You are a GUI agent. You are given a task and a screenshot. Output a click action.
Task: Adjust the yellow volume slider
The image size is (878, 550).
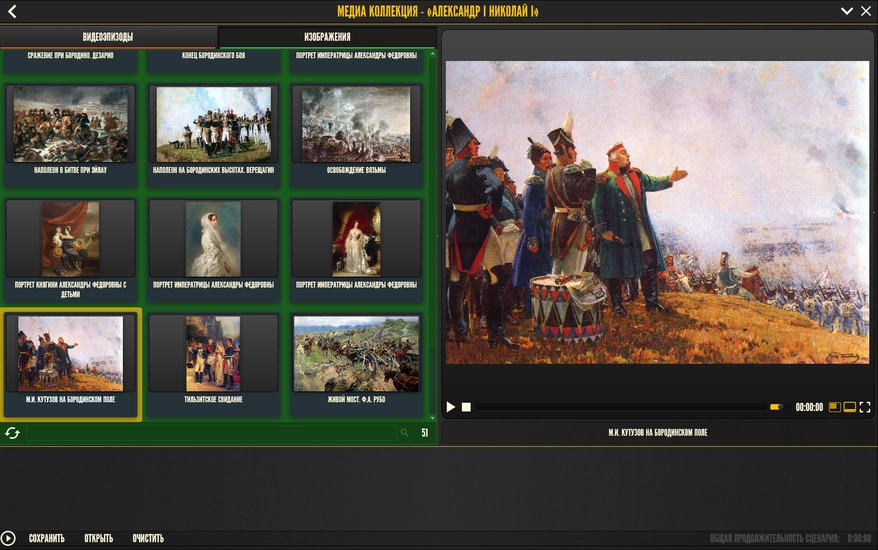pyautogui.click(x=775, y=408)
